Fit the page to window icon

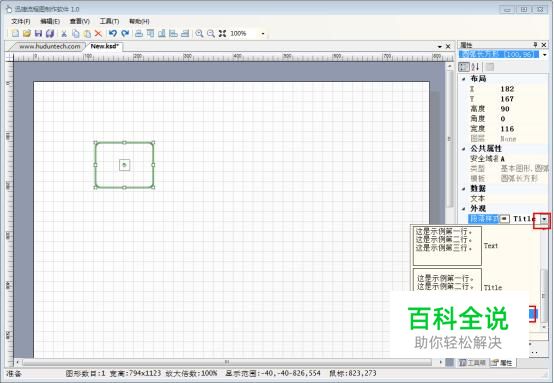coord(222,34)
